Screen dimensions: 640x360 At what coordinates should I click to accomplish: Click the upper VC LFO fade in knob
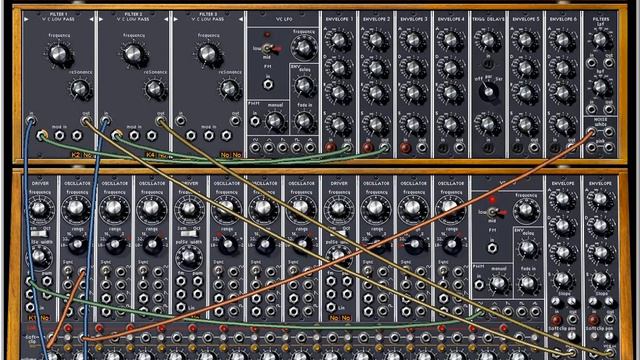(304, 120)
